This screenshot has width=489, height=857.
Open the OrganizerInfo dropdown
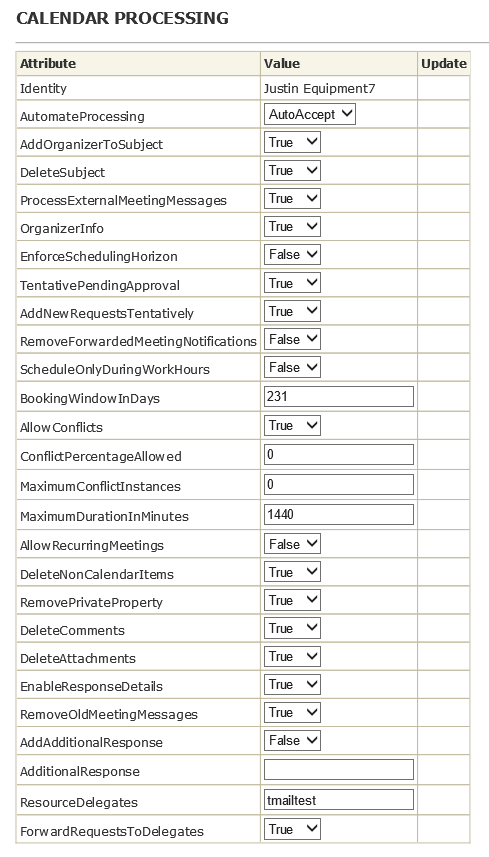(292, 226)
